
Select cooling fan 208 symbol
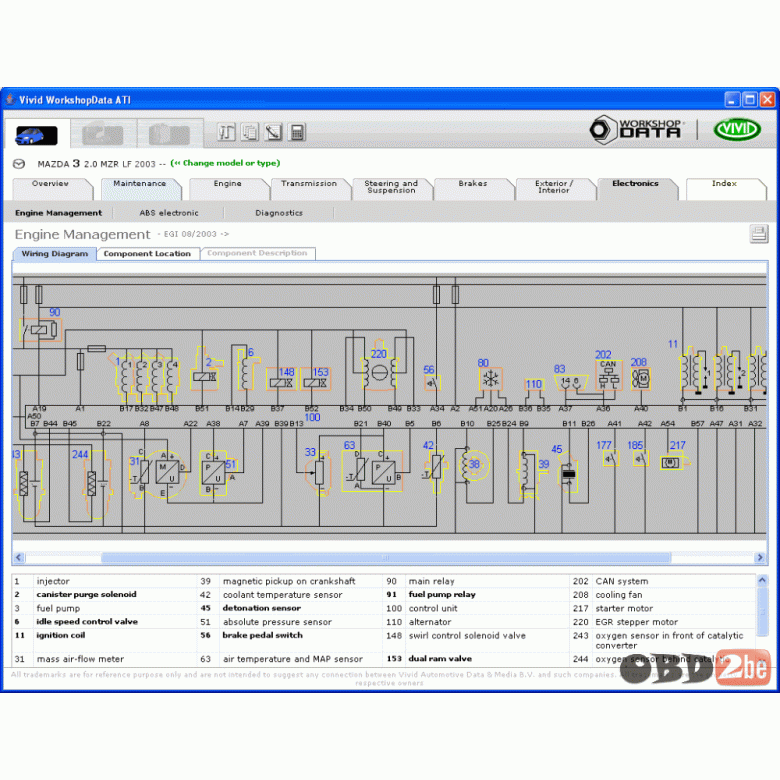point(641,379)
